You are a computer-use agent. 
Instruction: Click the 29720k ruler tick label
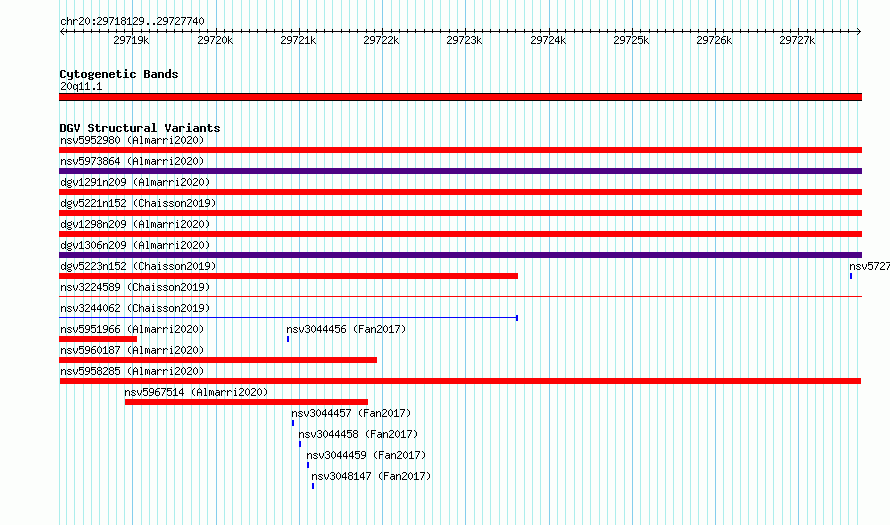215,40
